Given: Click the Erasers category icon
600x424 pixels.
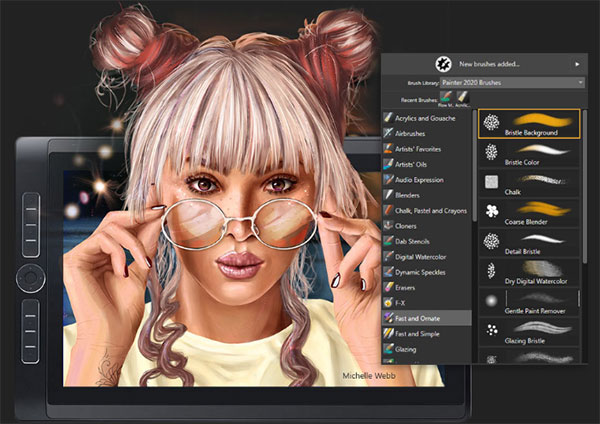Looking at the screenshot, I should [388, 287].
